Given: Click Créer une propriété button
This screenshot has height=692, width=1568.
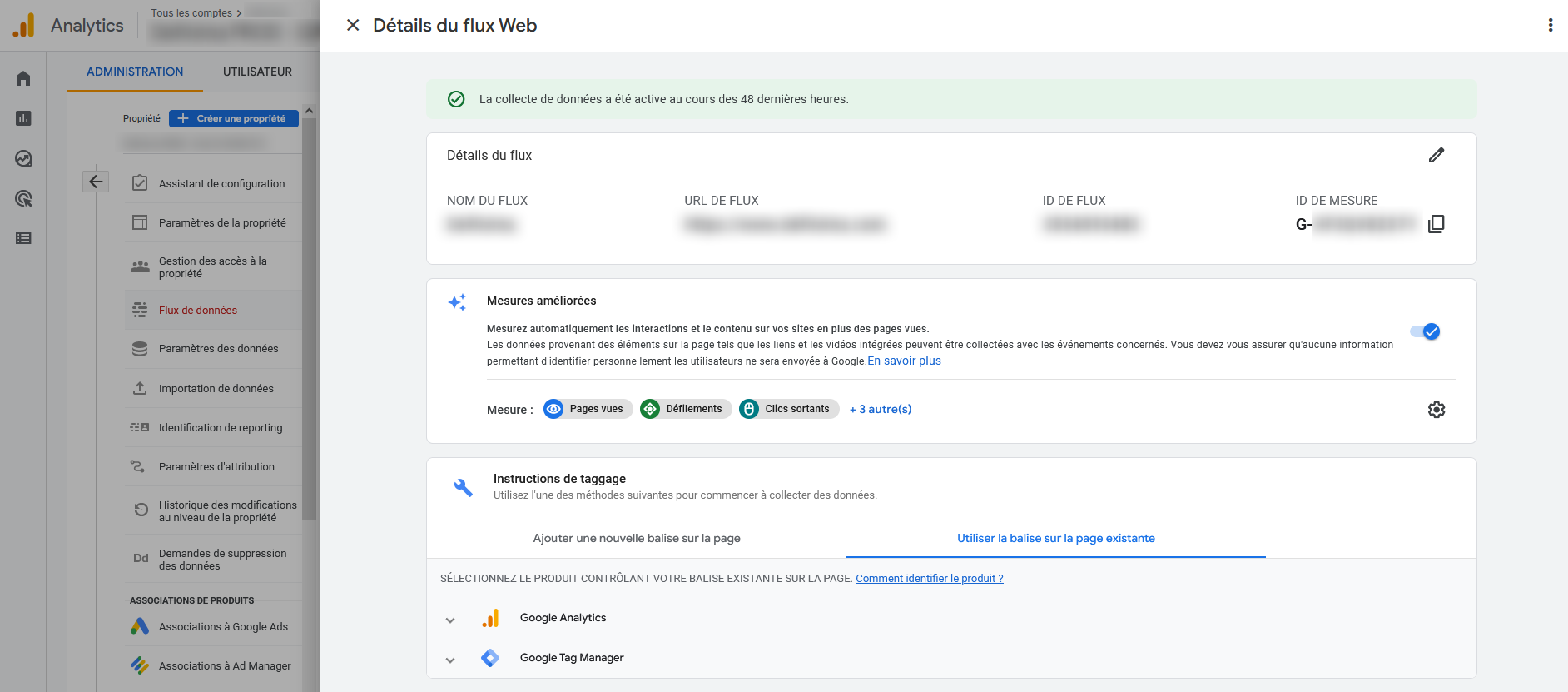Looking at the screenshot, I should tap(234, 118).
